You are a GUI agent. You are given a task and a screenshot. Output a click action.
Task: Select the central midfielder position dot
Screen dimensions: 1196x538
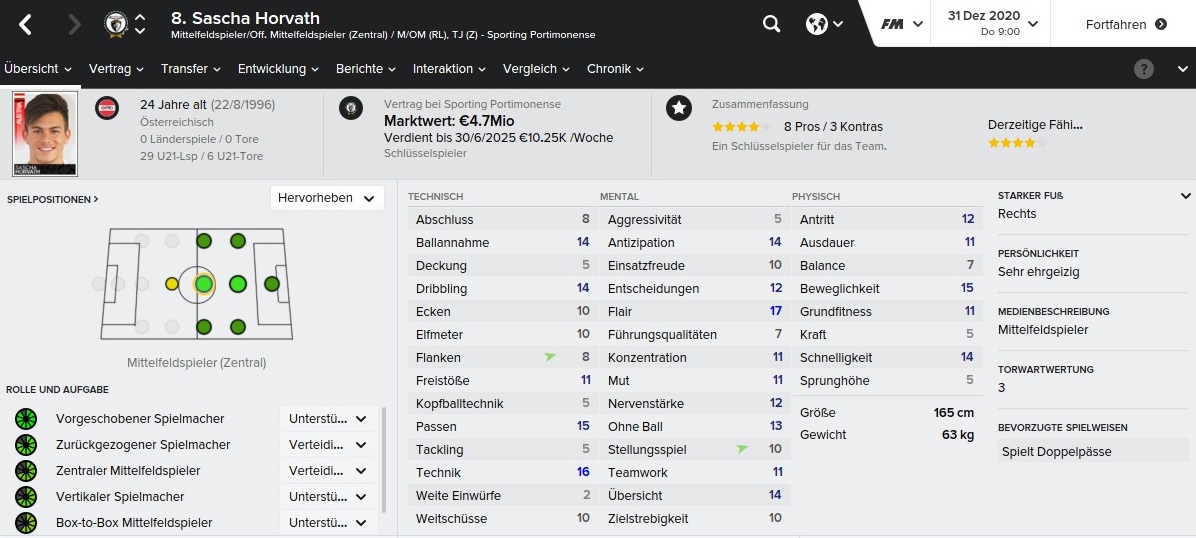[204, 284]
